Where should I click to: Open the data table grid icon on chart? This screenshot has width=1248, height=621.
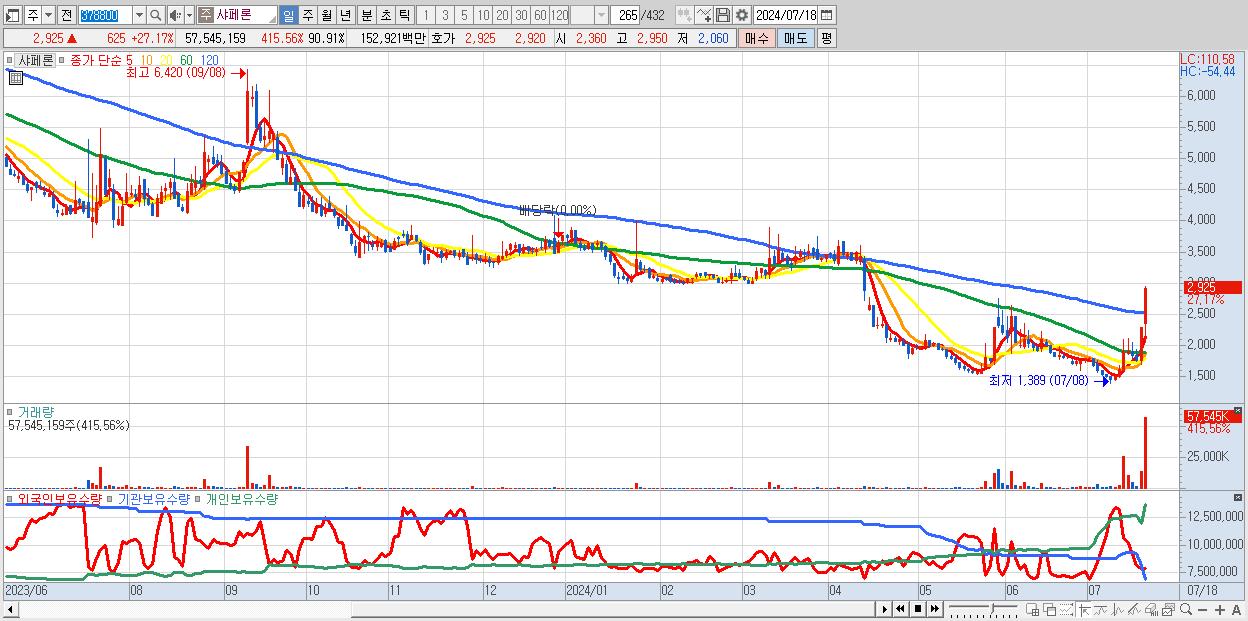(15, 76)
